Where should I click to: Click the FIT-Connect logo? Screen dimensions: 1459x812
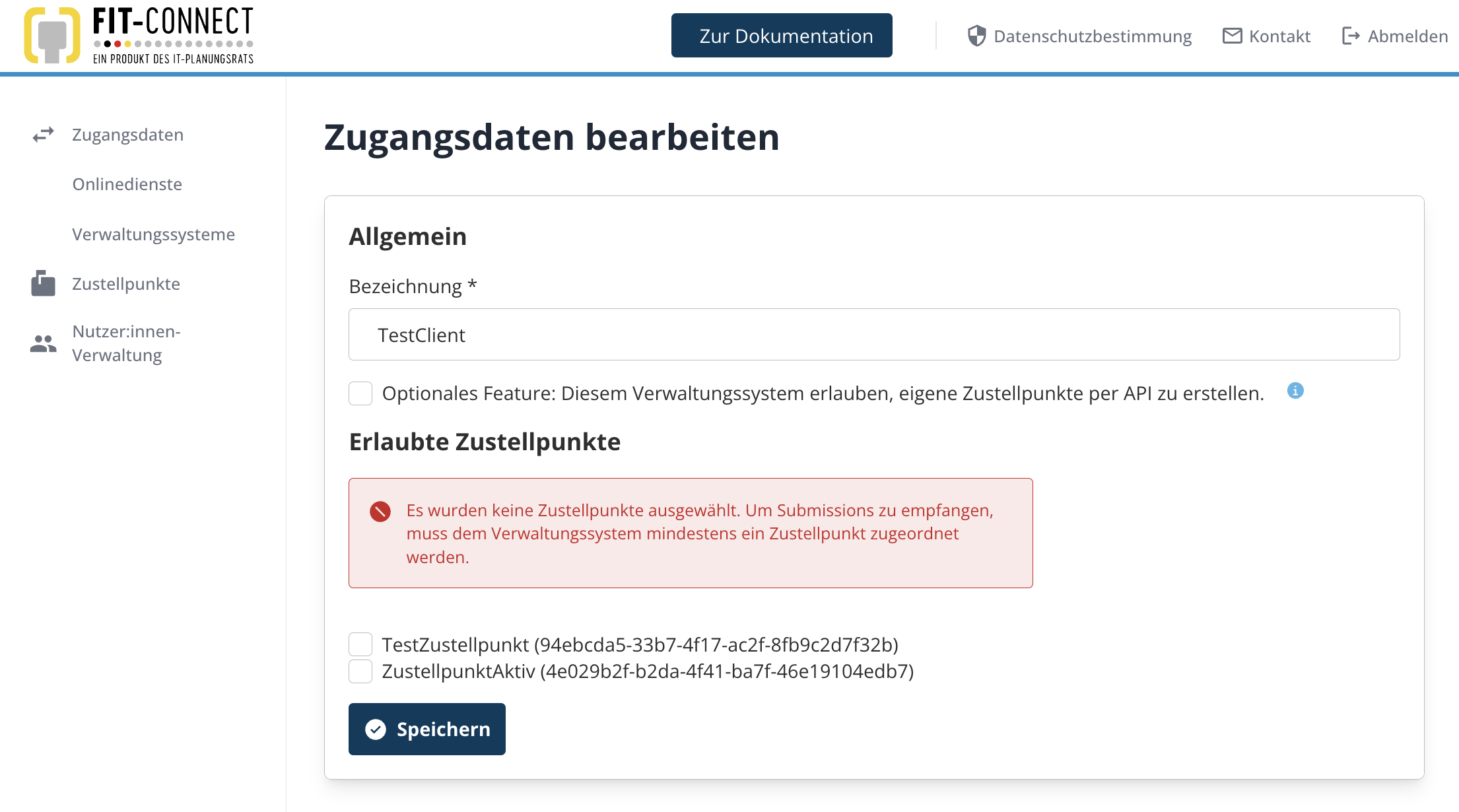coord(139,36)
